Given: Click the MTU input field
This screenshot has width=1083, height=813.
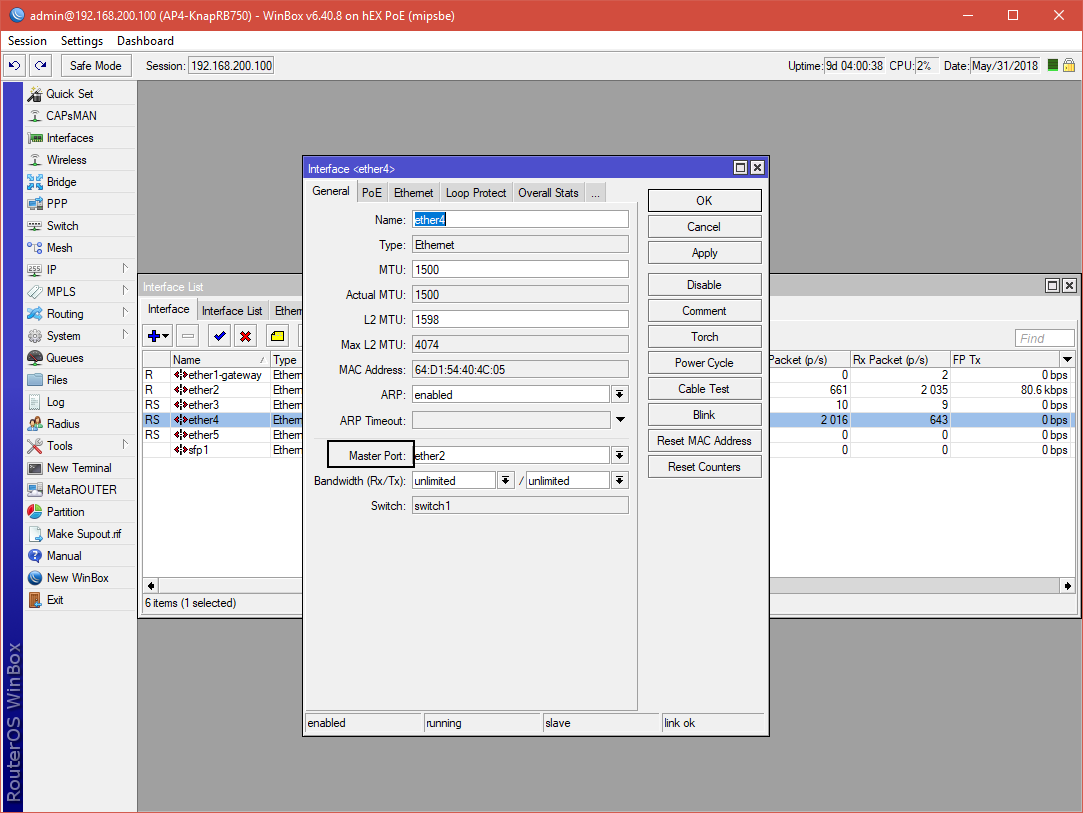Looking at the screenshot, I should tap(520, 269).
